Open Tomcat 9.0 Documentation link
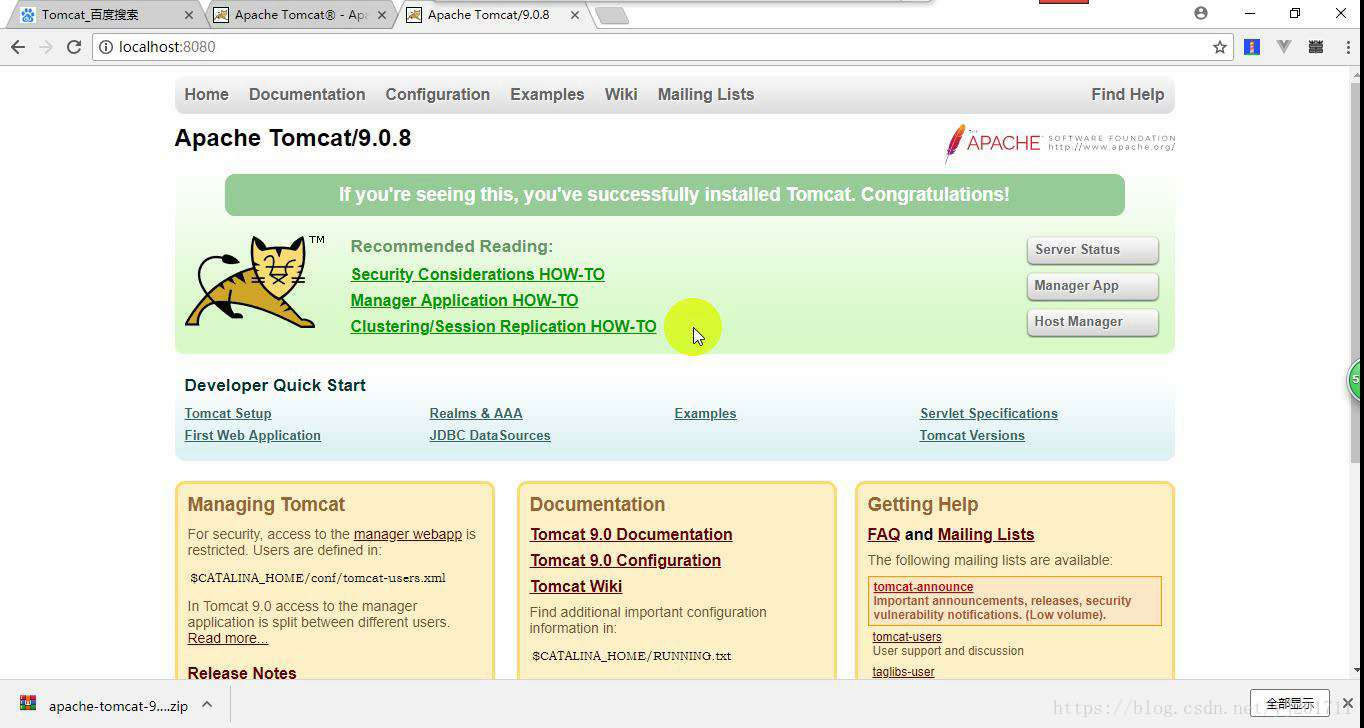 click(x=631, y=534)
